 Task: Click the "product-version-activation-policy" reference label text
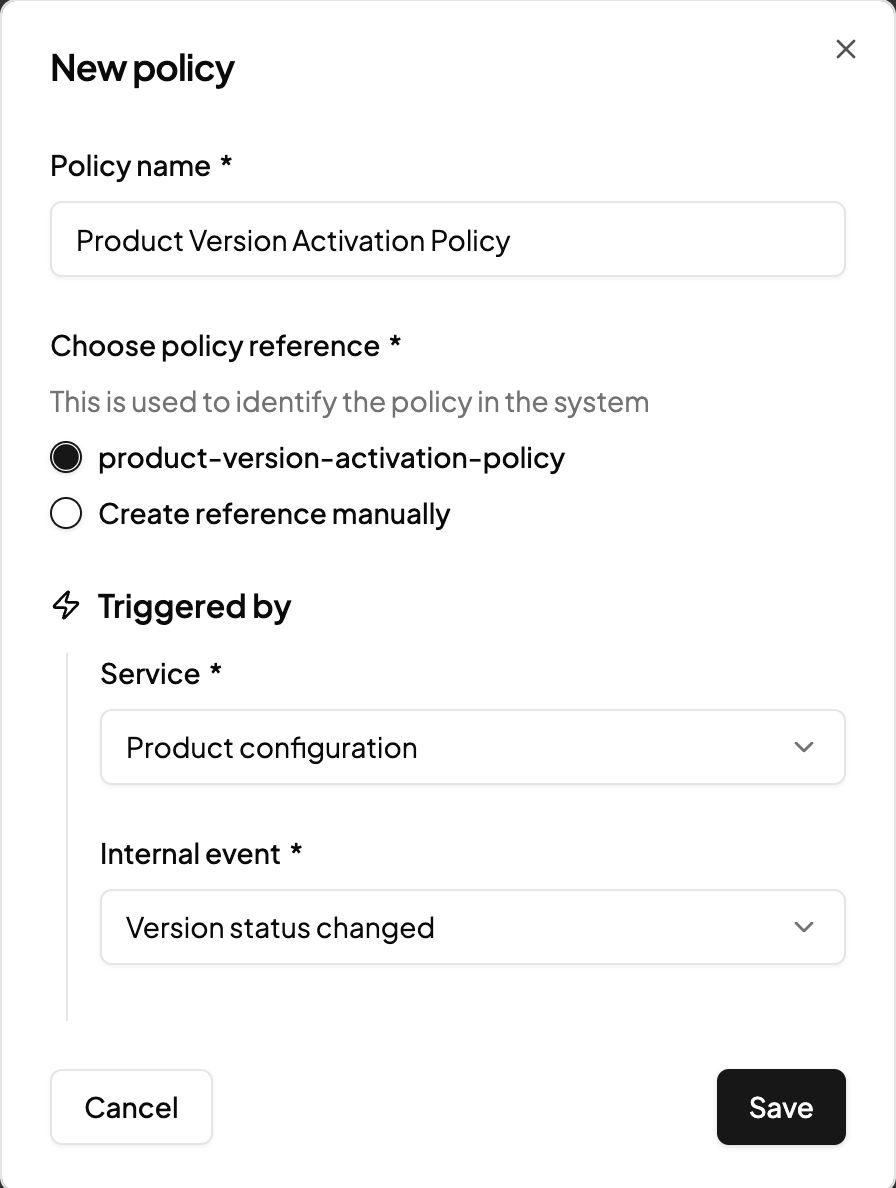331,458
